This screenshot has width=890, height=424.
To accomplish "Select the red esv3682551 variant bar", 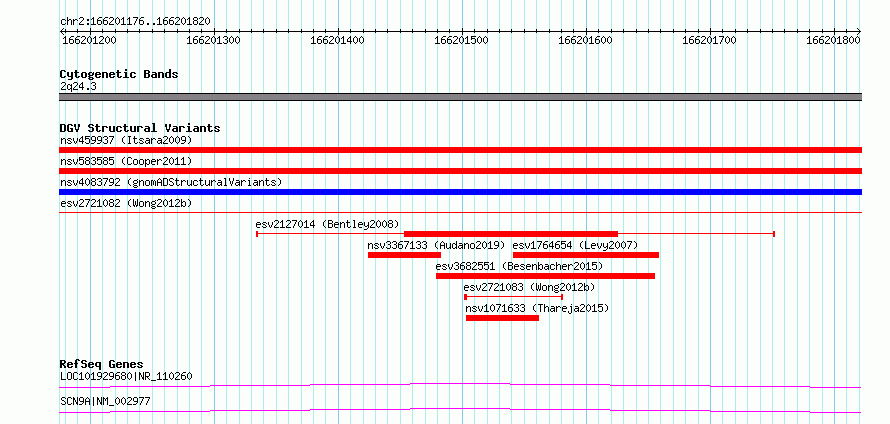I will click(x=545, y=276).
